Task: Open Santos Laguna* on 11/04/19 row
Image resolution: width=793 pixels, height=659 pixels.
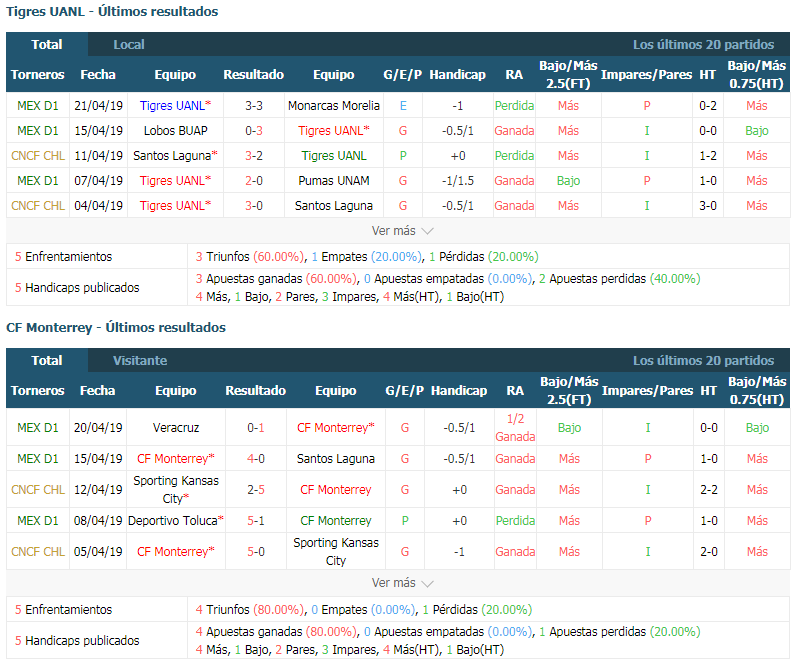Action: (175, 156)
